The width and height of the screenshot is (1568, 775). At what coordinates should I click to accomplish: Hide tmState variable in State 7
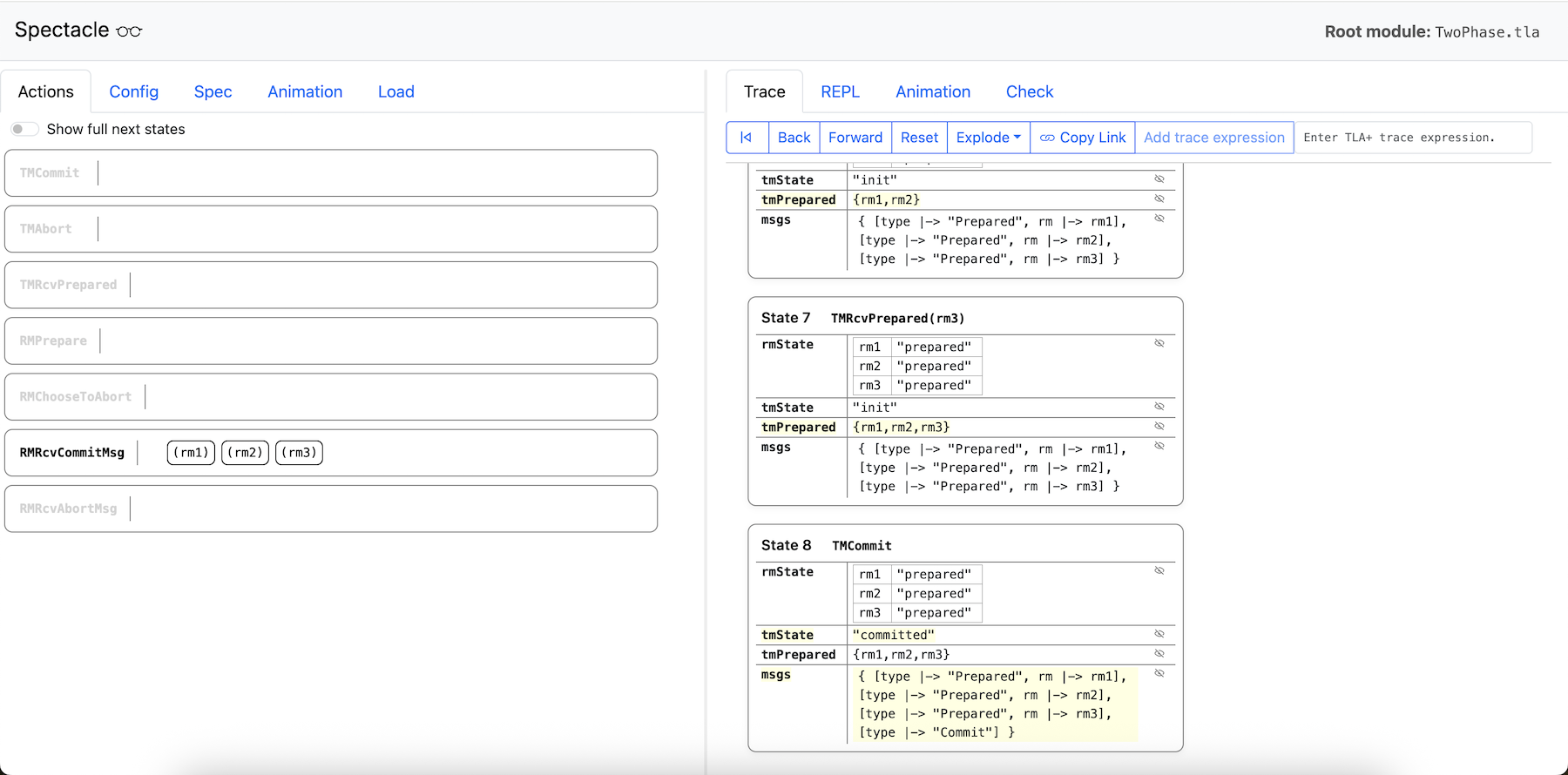[1159, 407]
